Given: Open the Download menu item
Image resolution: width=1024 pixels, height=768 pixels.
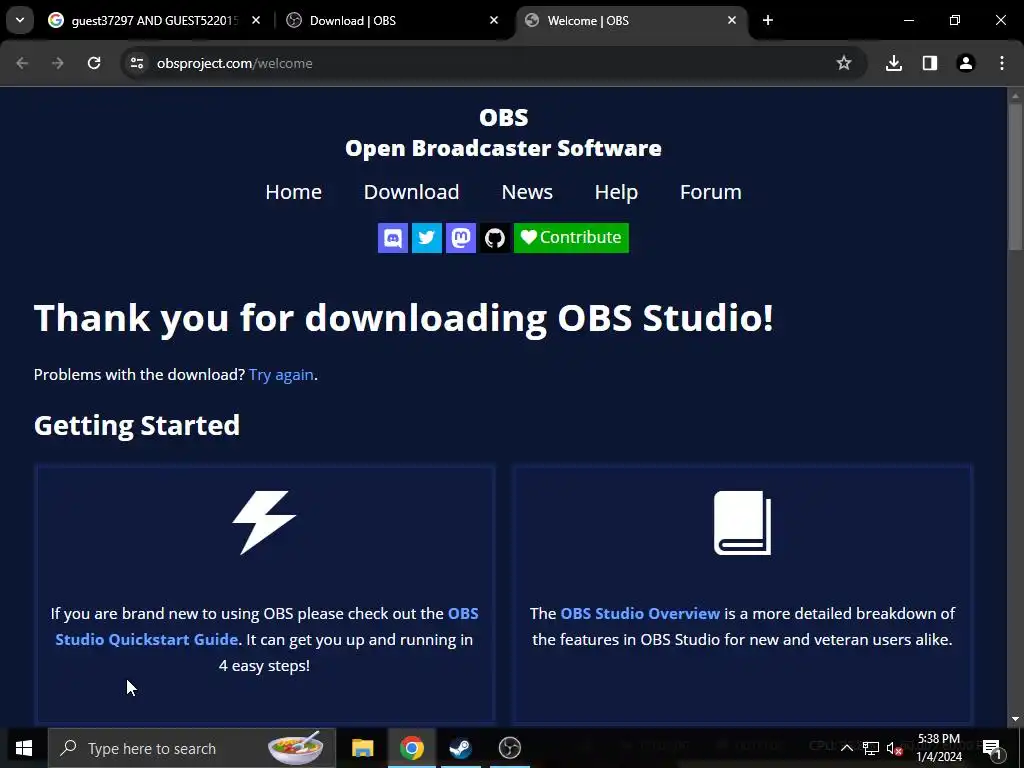Looking at the screenshot, I should (x=411, y=192).
